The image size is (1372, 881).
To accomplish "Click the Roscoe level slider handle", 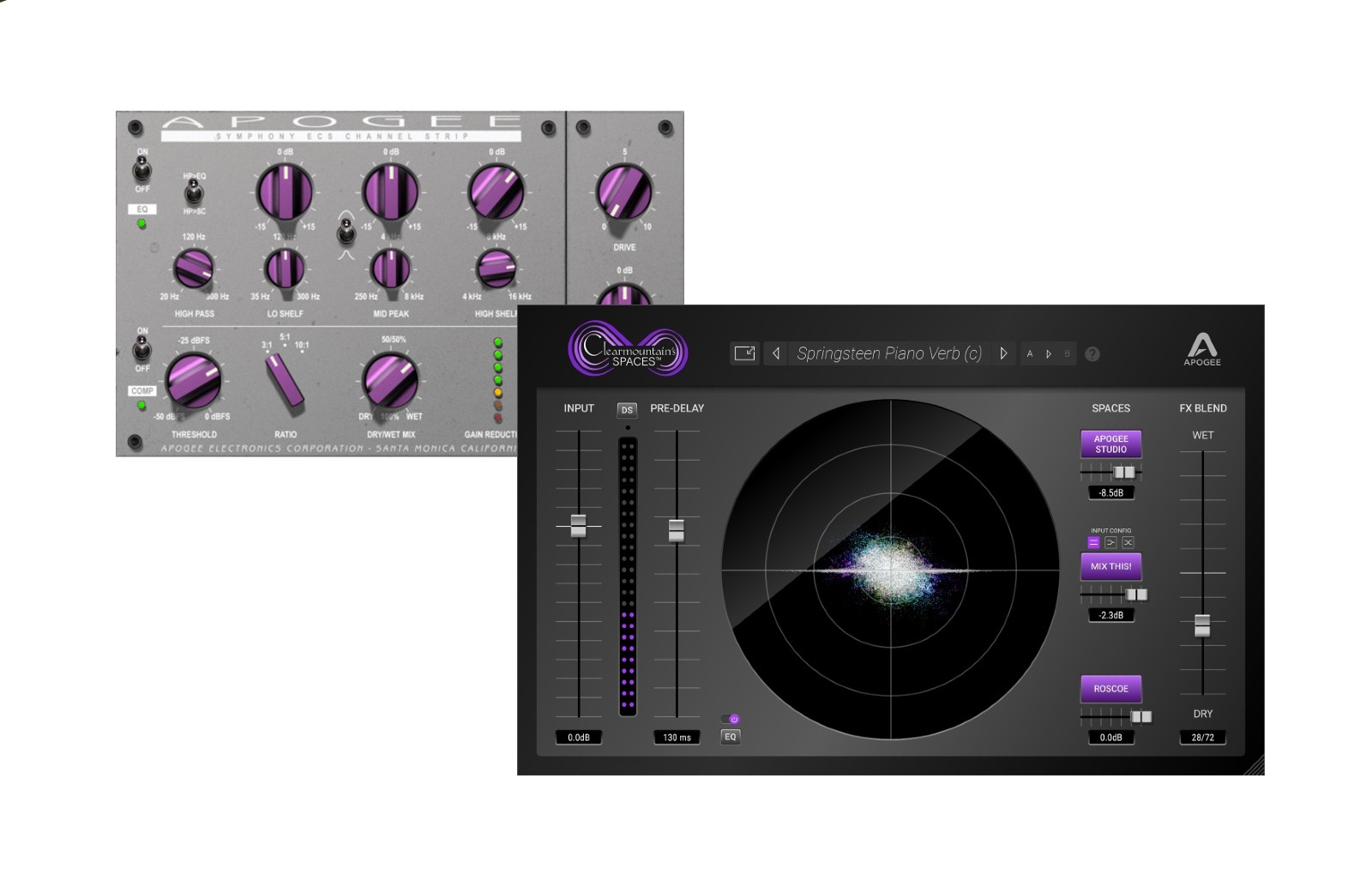I will click(1141, 716).
